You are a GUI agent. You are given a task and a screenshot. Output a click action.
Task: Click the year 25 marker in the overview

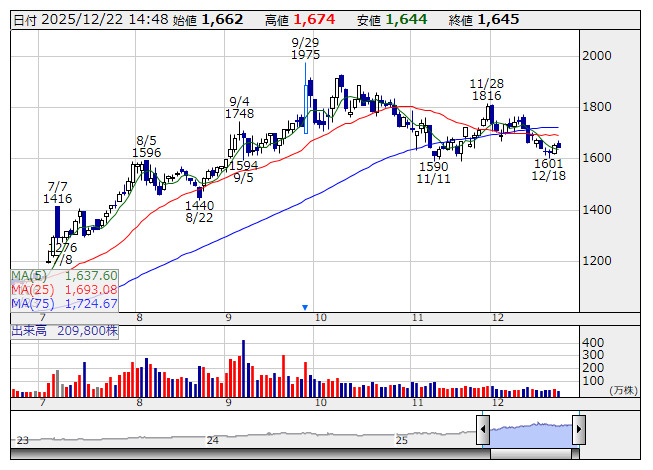[x=401, y=440]
